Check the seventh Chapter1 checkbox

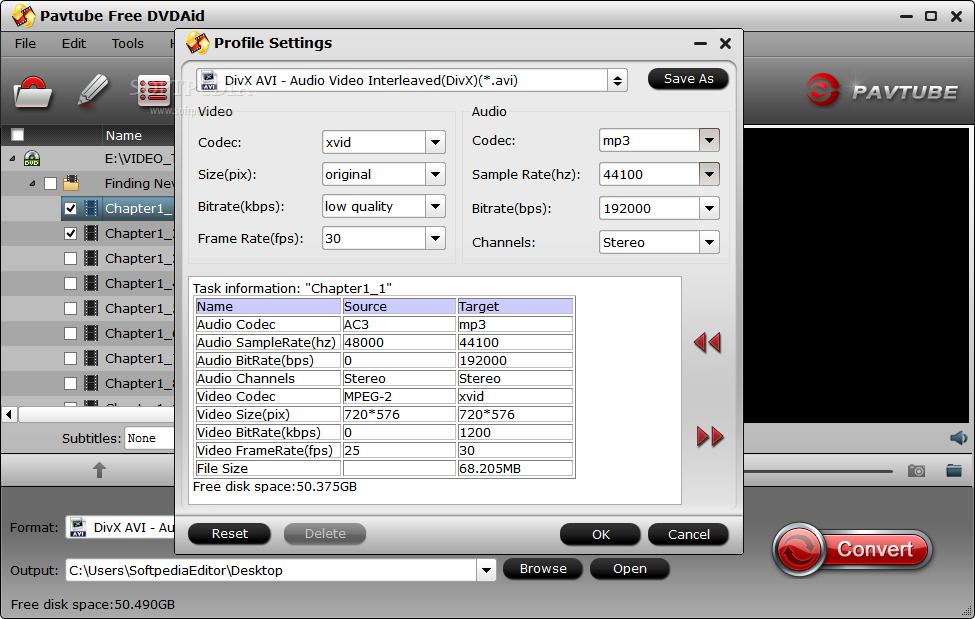[x=70, y=358]
